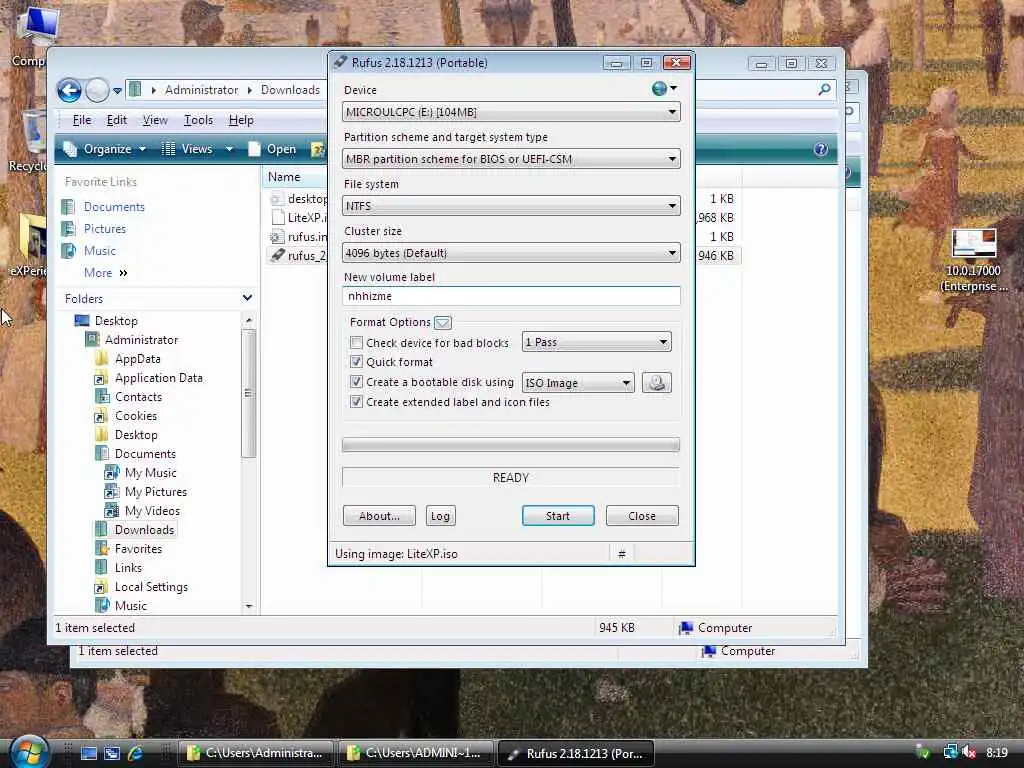Switch to C:\Users\ADMINI~1 taskbar window

(x=417, y=753)
